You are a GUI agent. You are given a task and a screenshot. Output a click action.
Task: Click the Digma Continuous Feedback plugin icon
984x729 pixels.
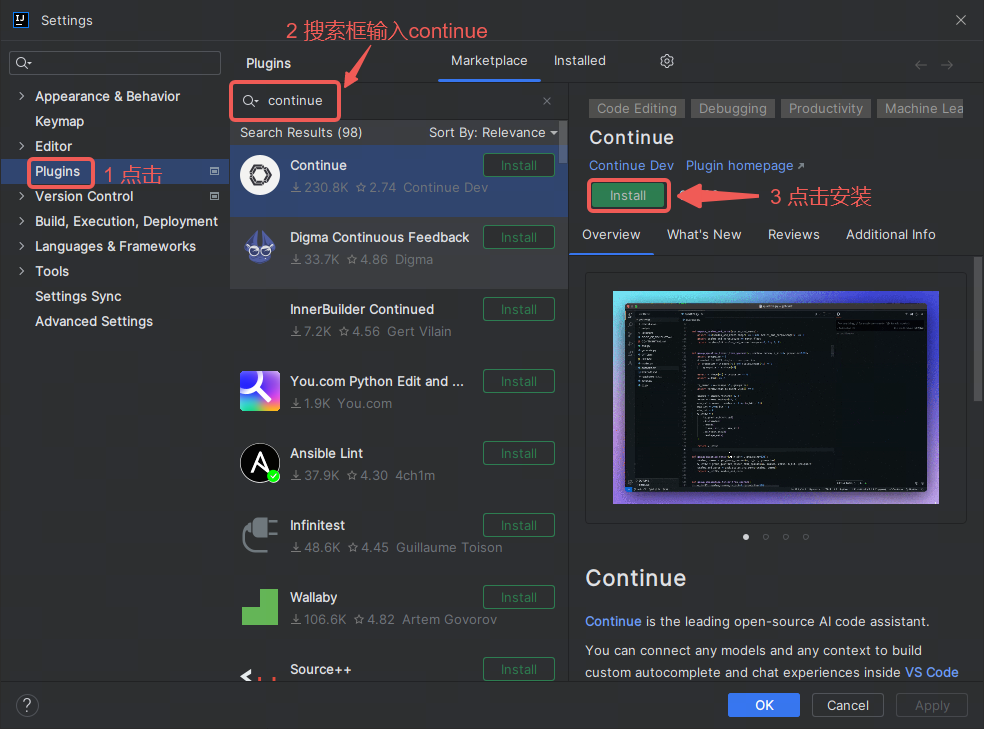(x=260, y=247)
